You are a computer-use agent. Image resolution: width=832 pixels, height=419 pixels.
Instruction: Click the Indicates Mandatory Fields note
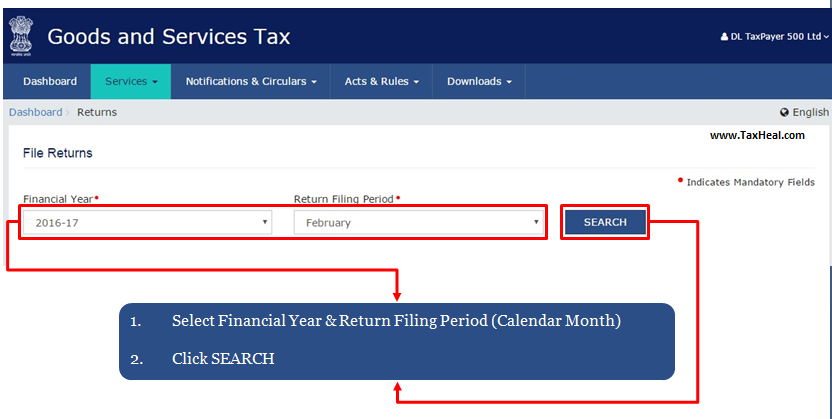pos(750,183)
